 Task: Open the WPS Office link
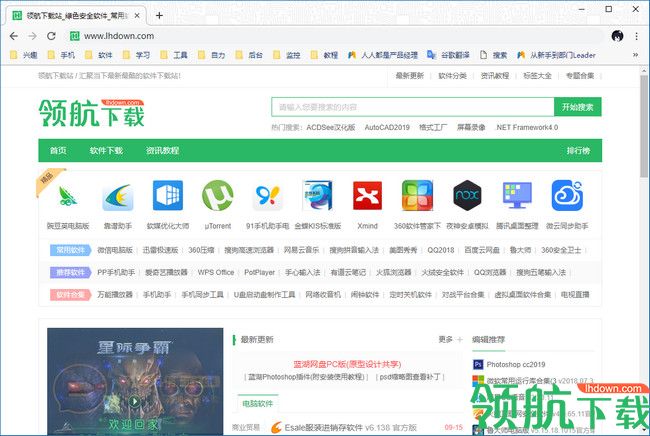[x=216, y=272]
